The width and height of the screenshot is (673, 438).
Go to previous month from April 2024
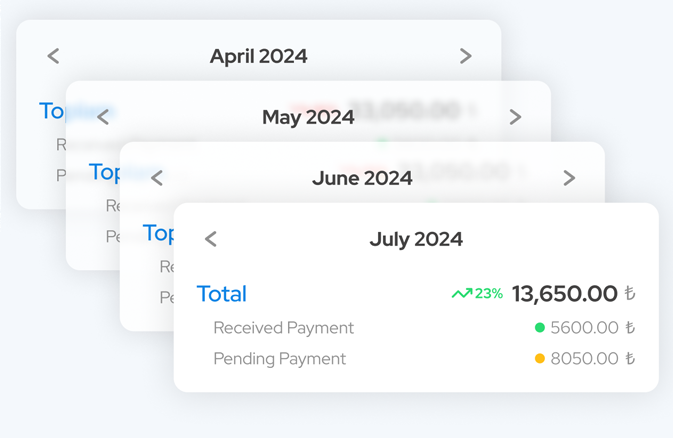[53, 56]
